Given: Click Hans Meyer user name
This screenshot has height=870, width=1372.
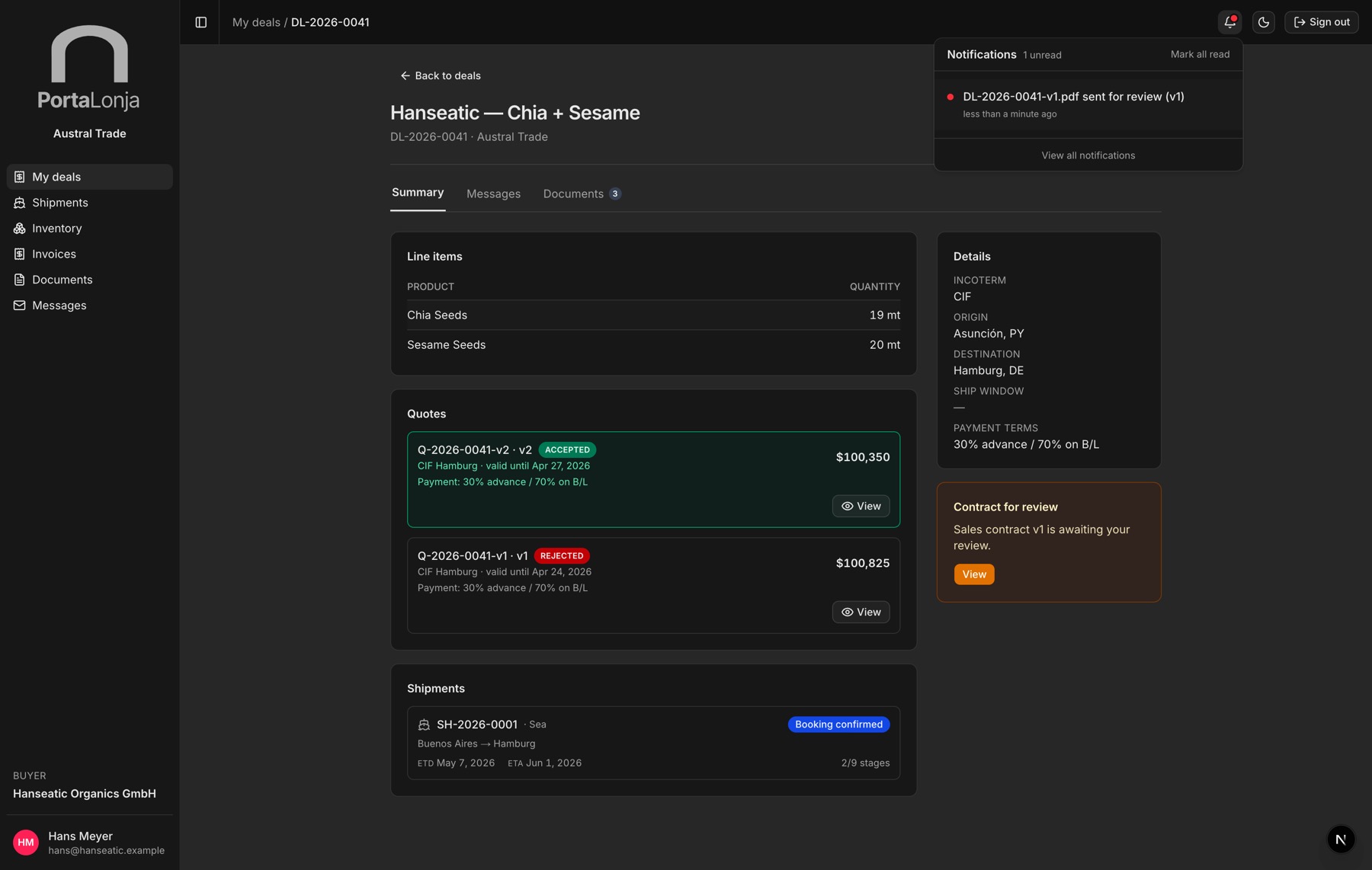Looking at the screenshot, I should click(x=80, y=836).
